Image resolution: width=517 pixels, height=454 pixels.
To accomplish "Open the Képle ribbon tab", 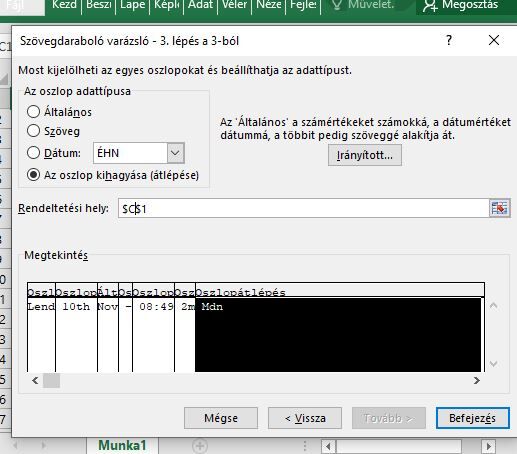I will point(166,5).
